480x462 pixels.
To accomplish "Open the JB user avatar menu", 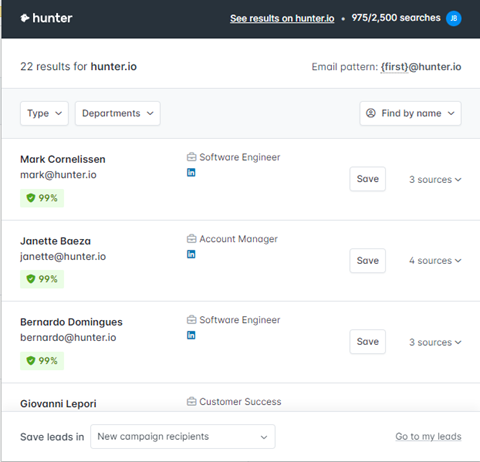I will [x=454, y=18].
